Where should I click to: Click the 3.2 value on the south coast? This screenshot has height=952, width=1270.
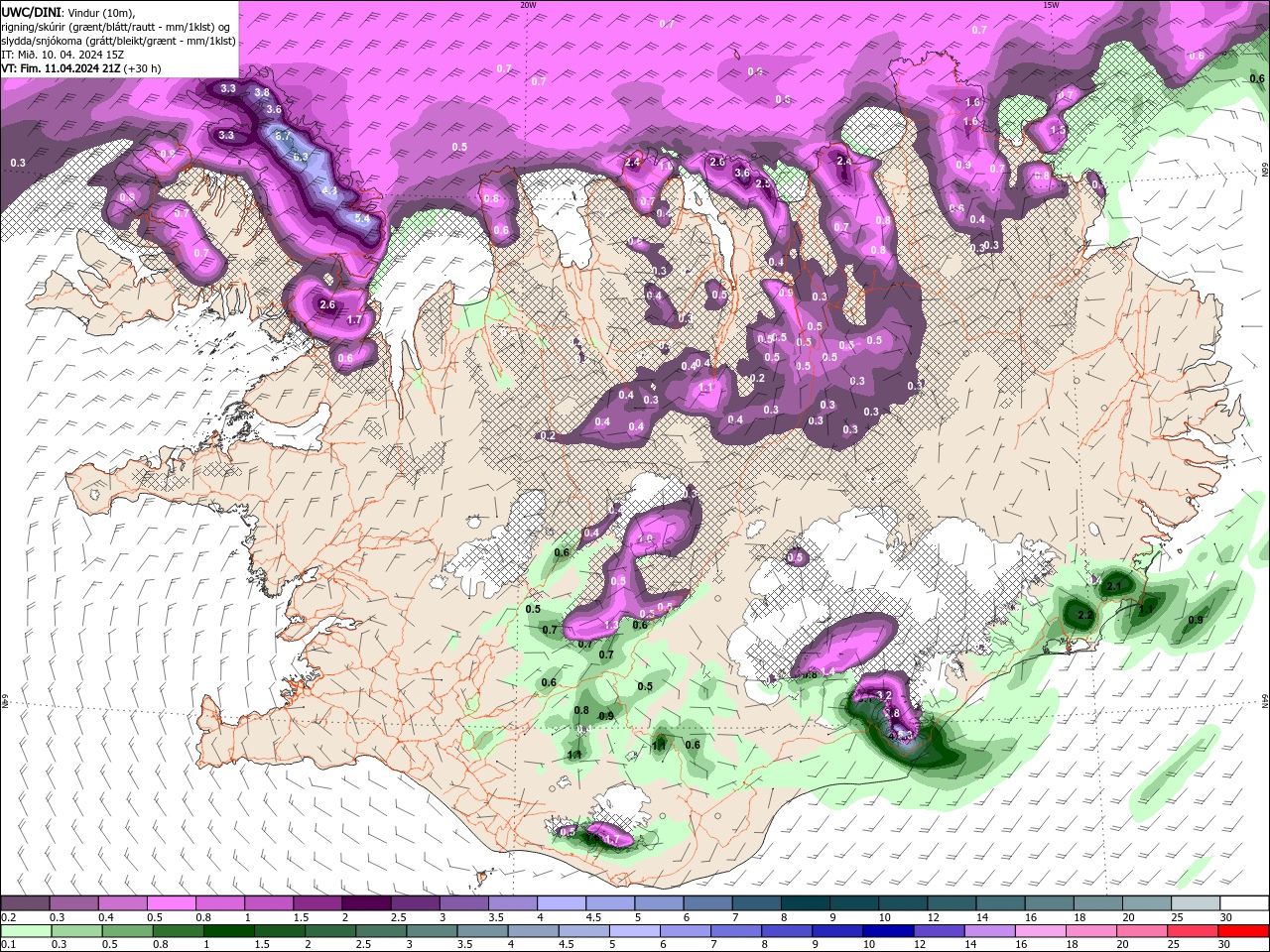coord(885,696)
